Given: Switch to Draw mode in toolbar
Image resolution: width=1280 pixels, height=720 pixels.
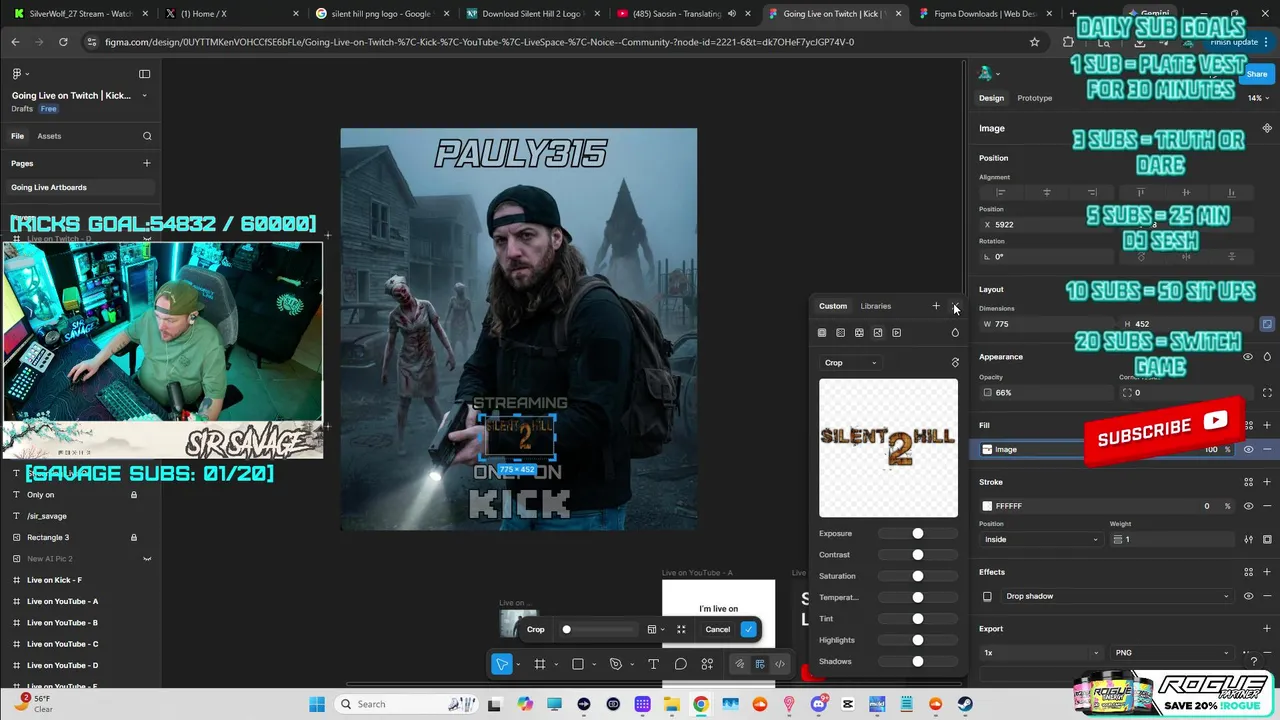Looking at the screenshot, I should tap(740, 664).
